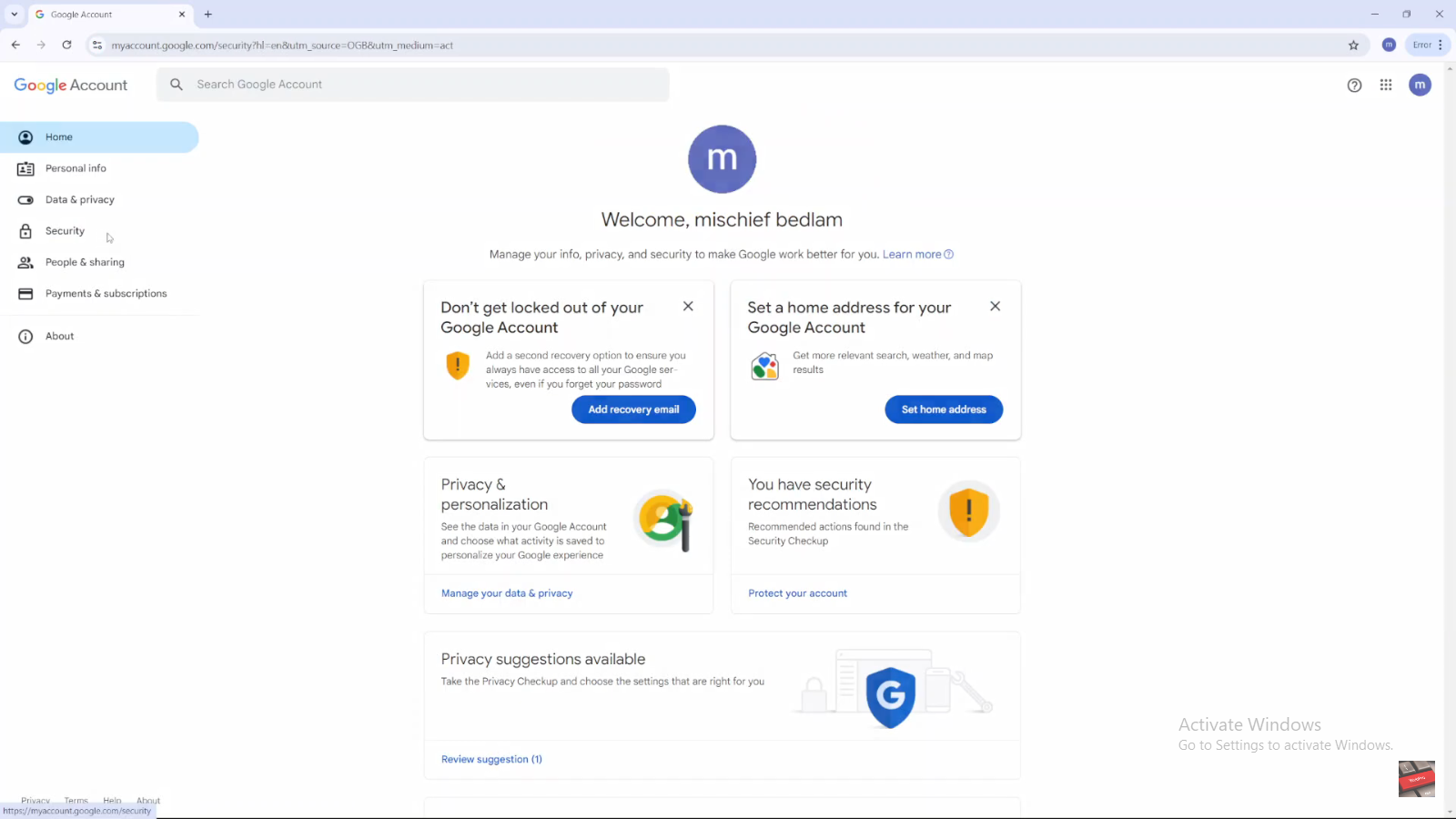Screen dimensions: 1456x819
Task: Click the large profile picture 'm'
Action: click(x=722, y=159)
